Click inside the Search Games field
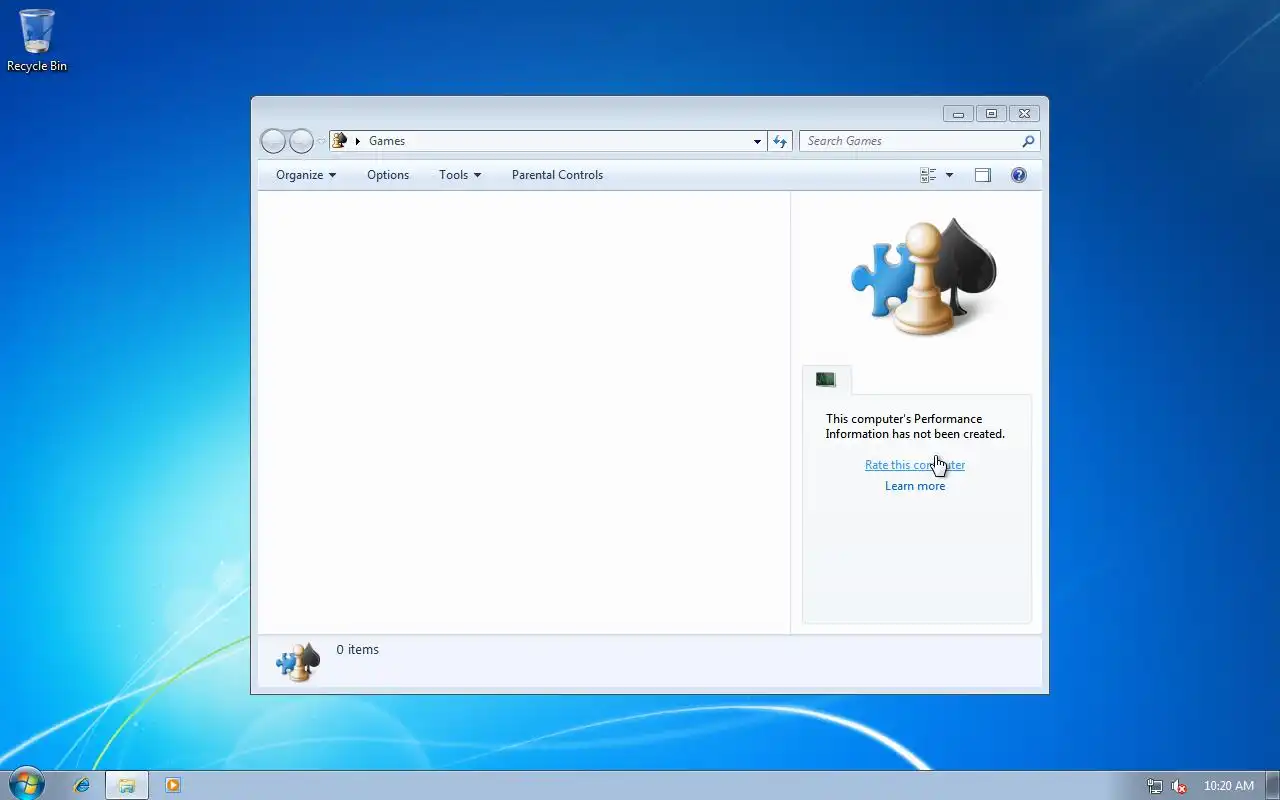The width and height of the screenshot is (1280, 800). tap(910, 141)
